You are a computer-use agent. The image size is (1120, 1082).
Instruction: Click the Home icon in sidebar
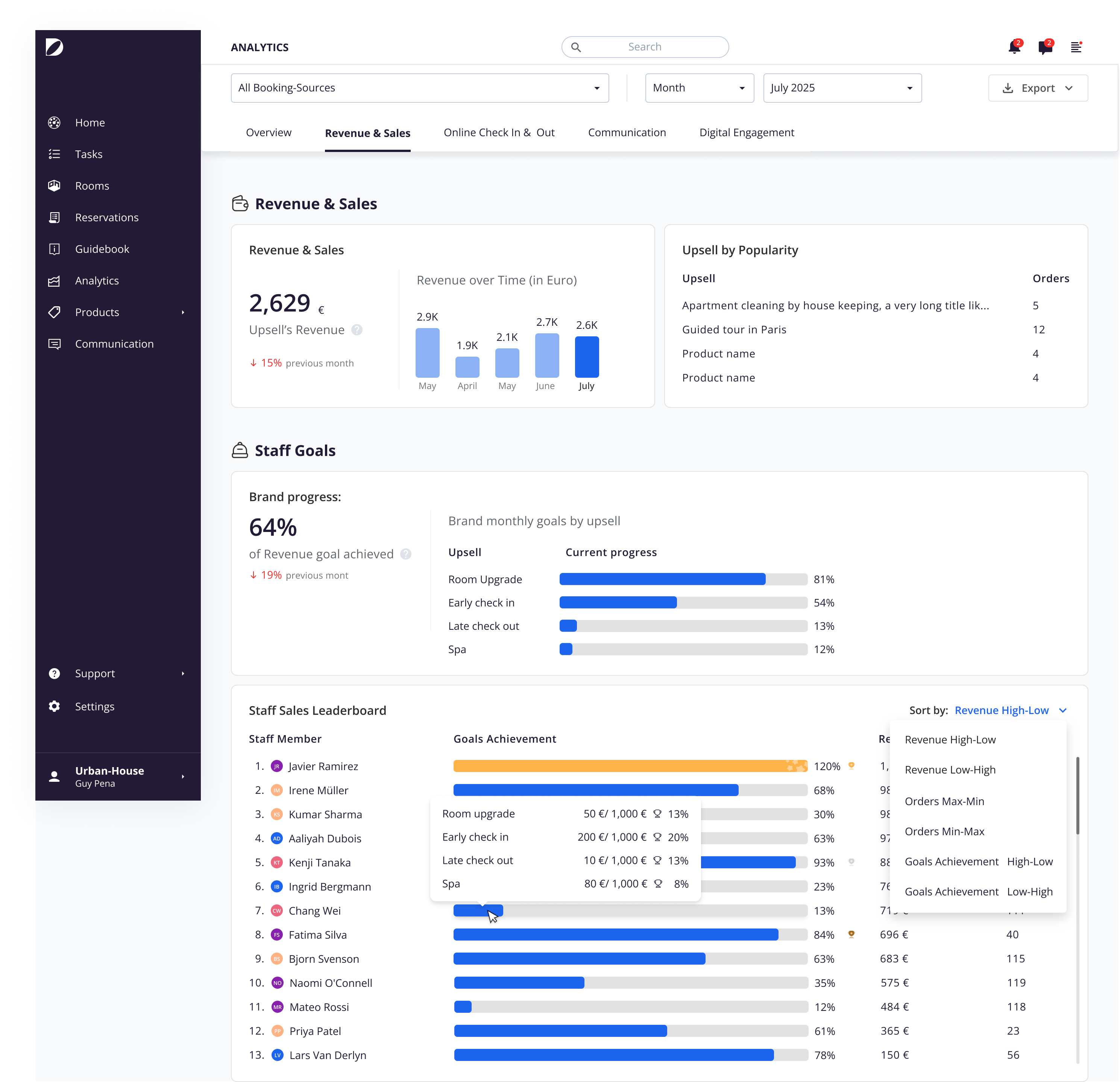pos(54,122)
